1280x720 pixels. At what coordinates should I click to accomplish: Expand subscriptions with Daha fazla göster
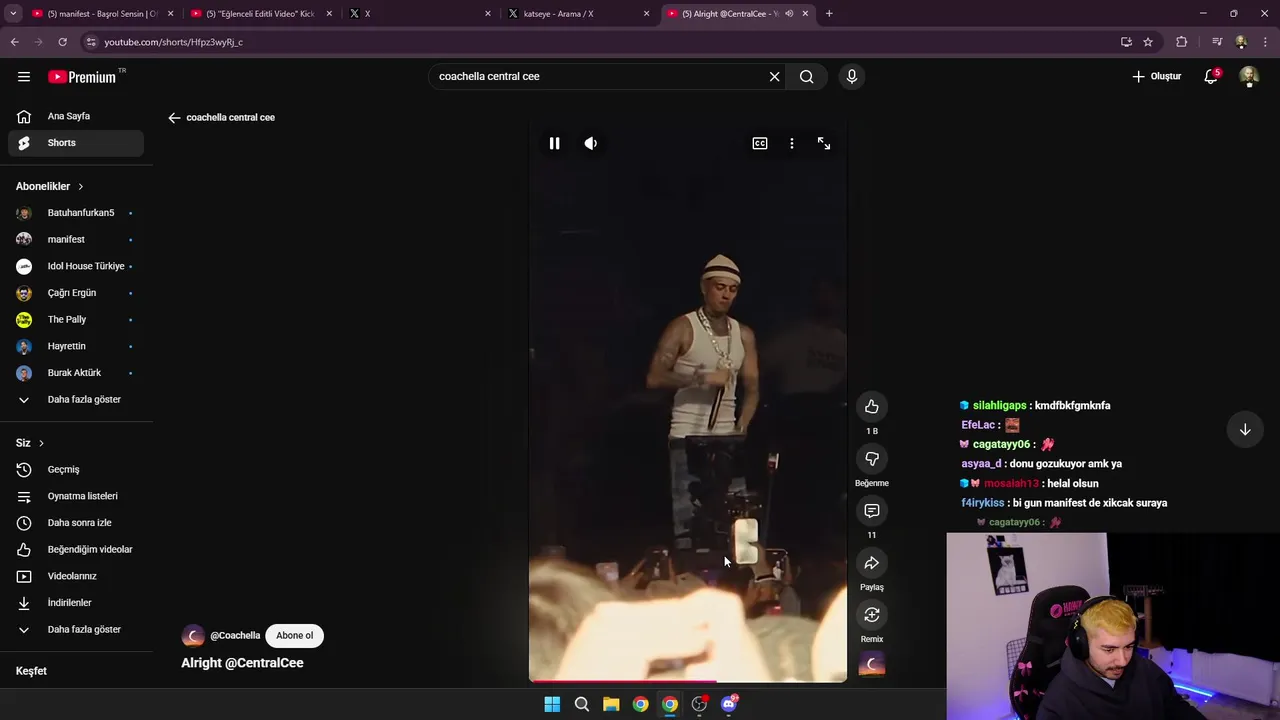76,399
